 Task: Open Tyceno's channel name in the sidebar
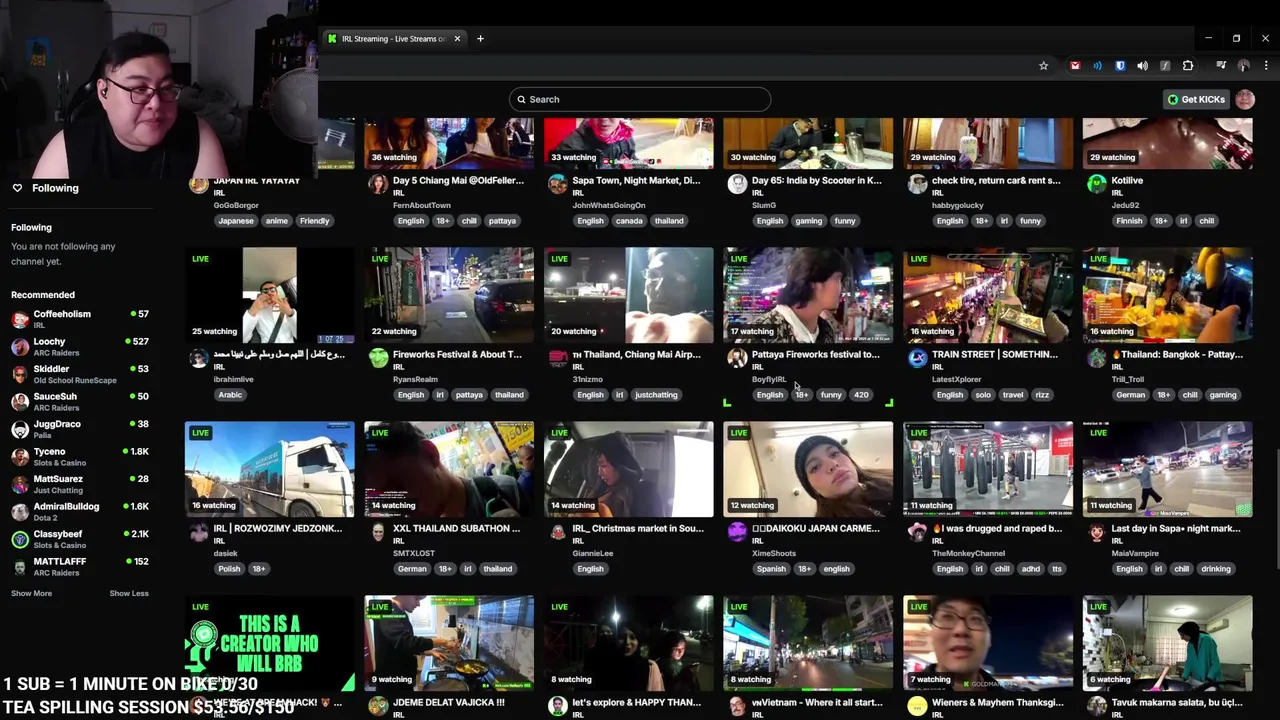pos(50,452)
